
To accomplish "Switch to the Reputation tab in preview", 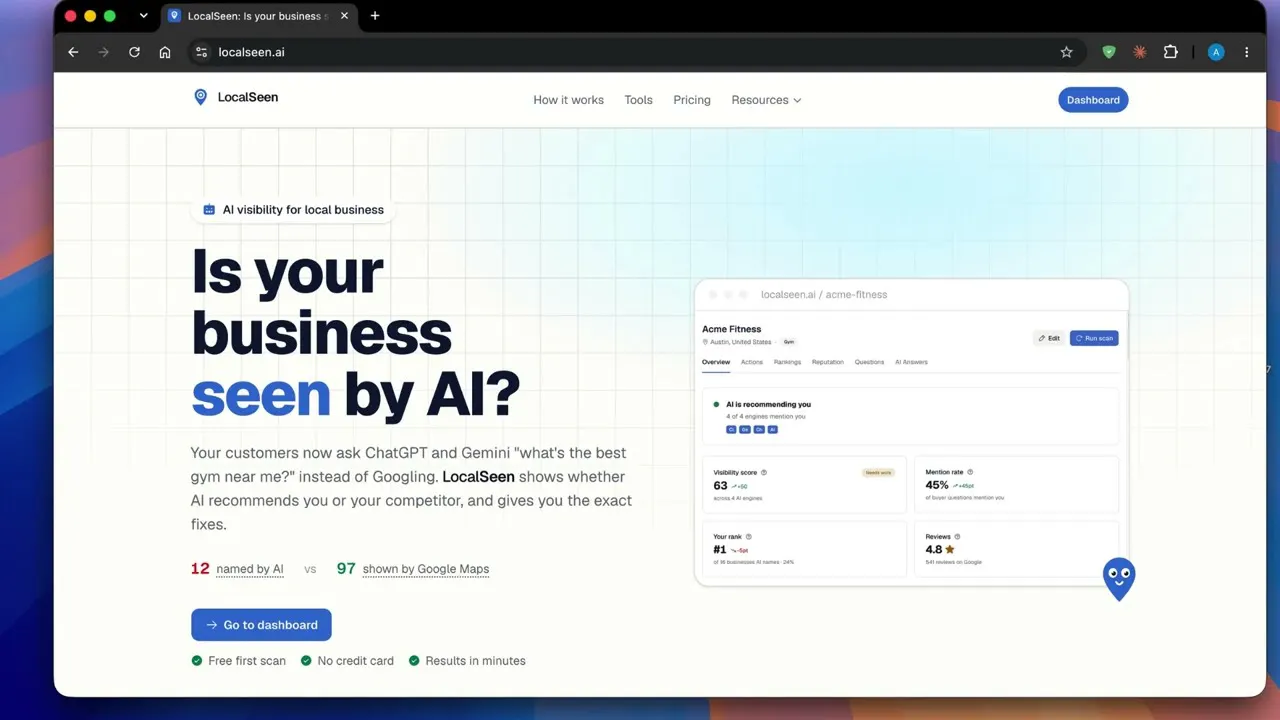I will coord(828,362).
